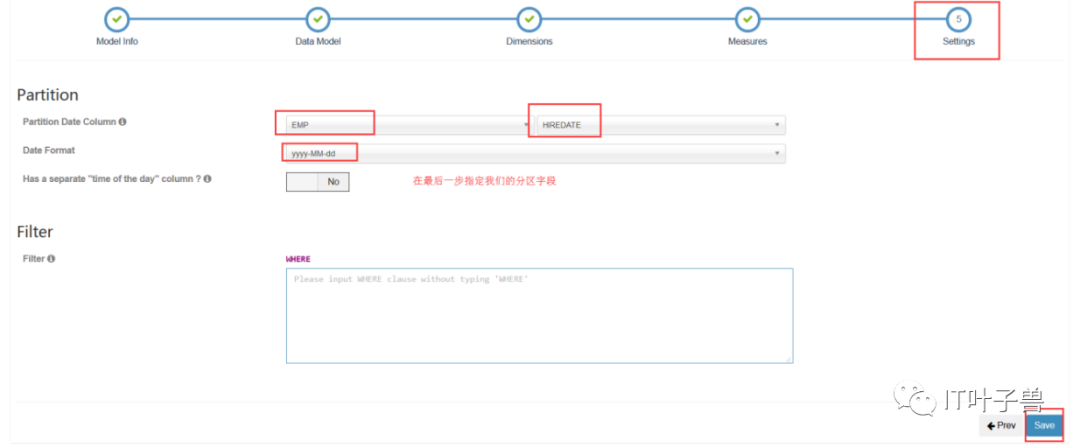Image resolution: width=1080 pixels, height=448 pixels.
Task: Show info tooltip for time of the day column
Action: tap(207, 179)
